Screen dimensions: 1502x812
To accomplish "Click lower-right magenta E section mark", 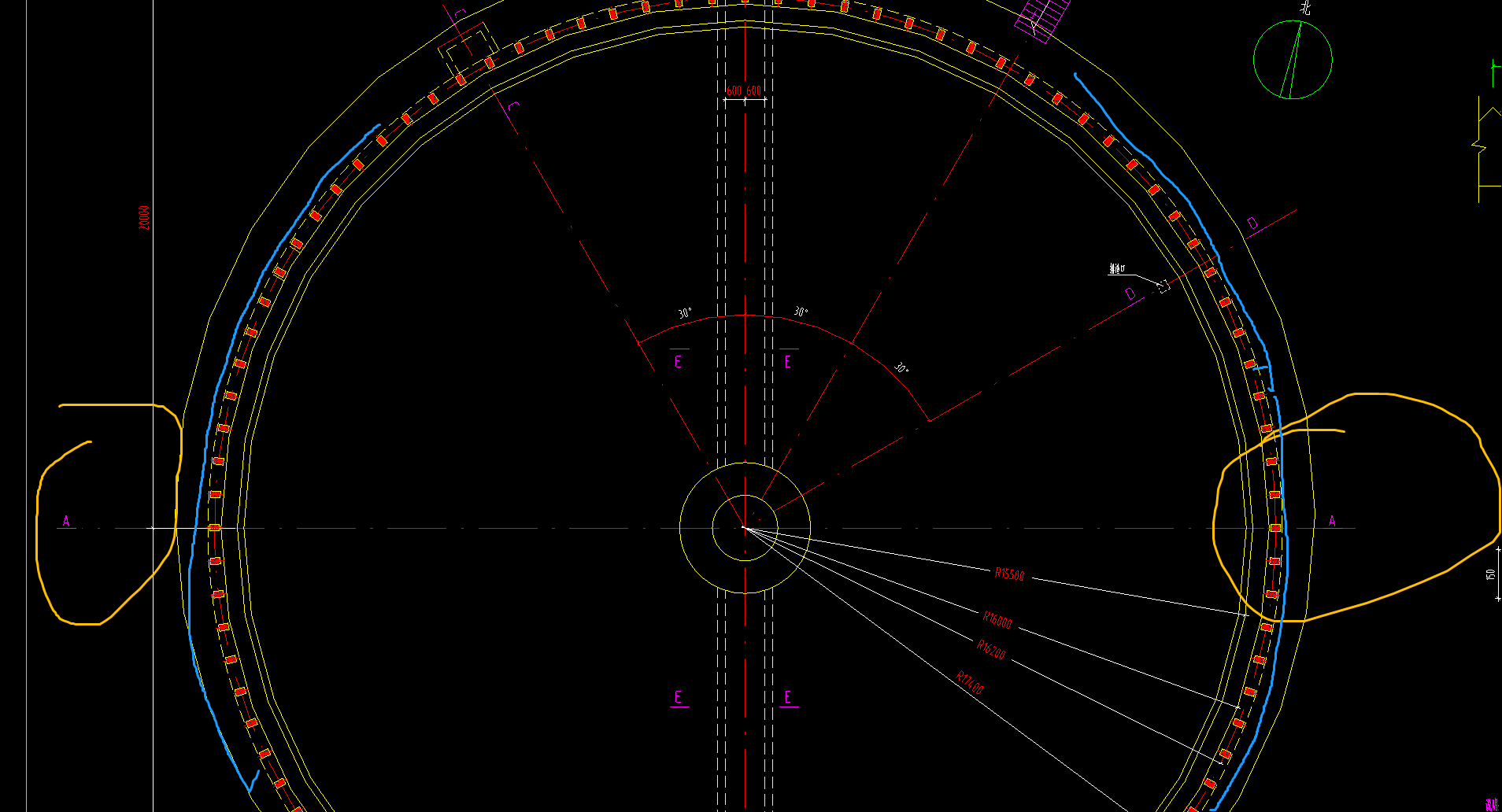I will (x=788, y=697).
